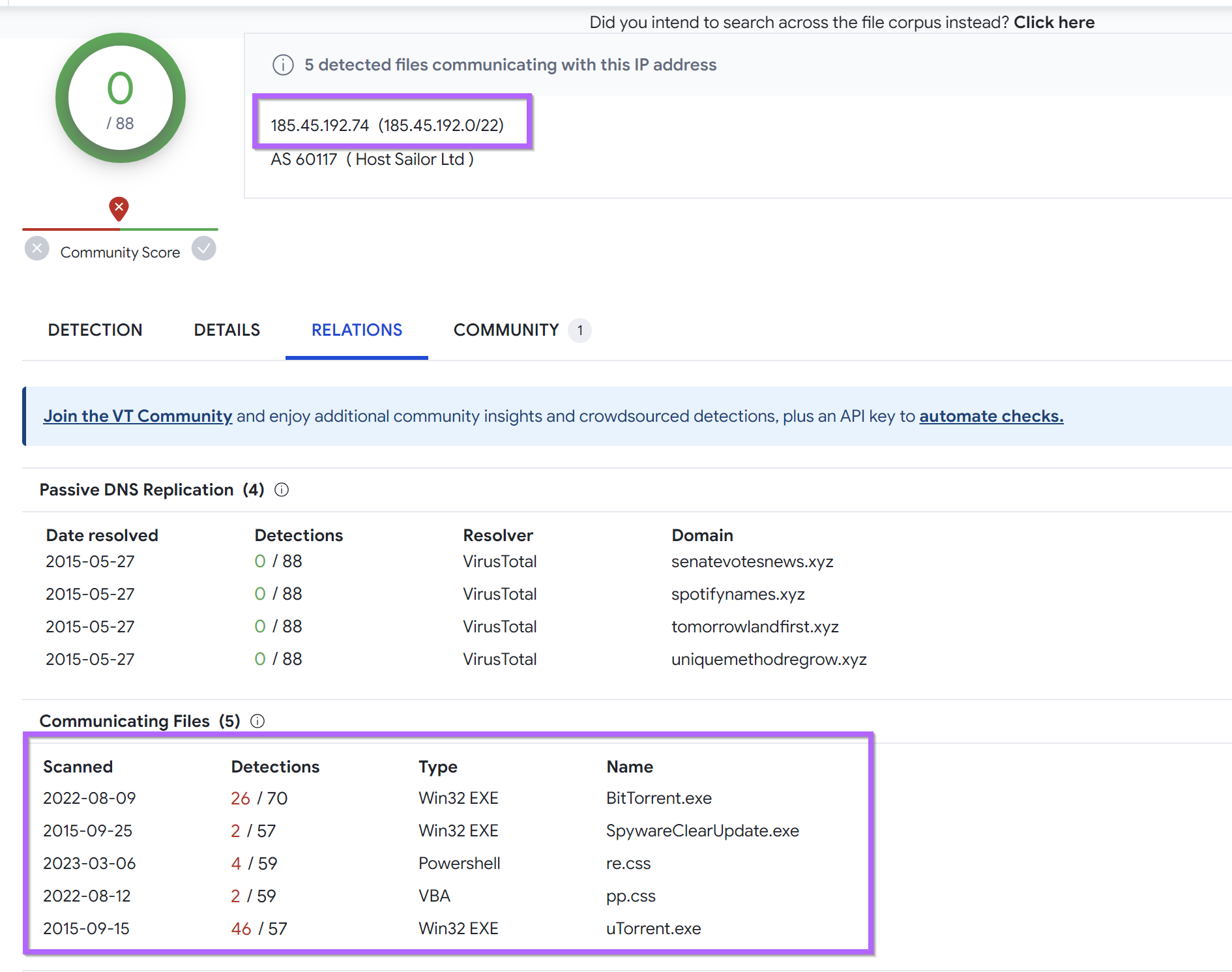
Task: Vote malicious with the X community score icon
Action: point(37,248)
